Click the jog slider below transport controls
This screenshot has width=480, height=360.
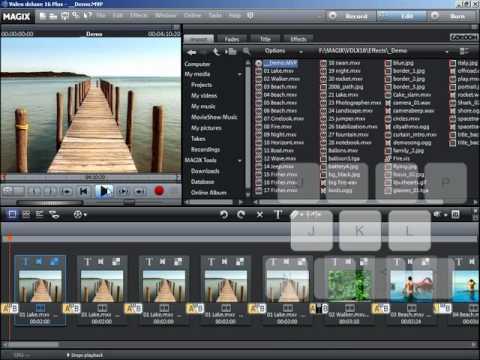click(49, 202)
